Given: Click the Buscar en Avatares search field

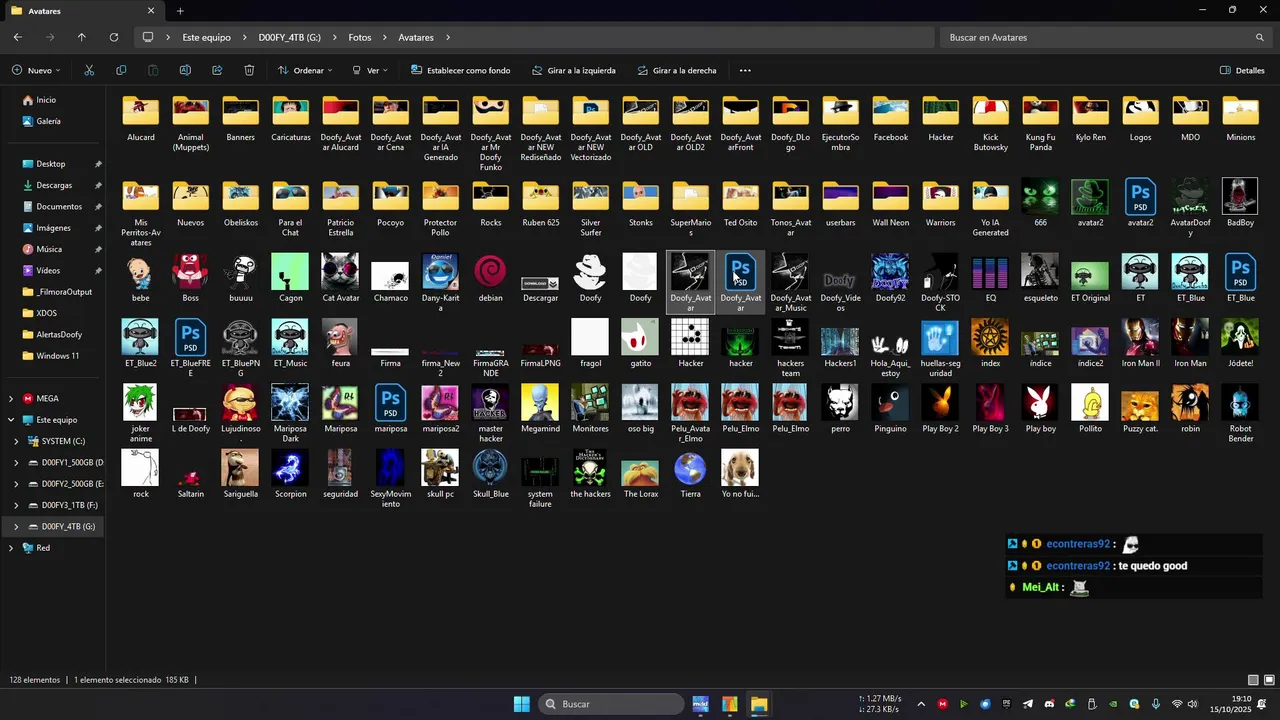Looking at the screenshot, I should [x=1105, y=37].
